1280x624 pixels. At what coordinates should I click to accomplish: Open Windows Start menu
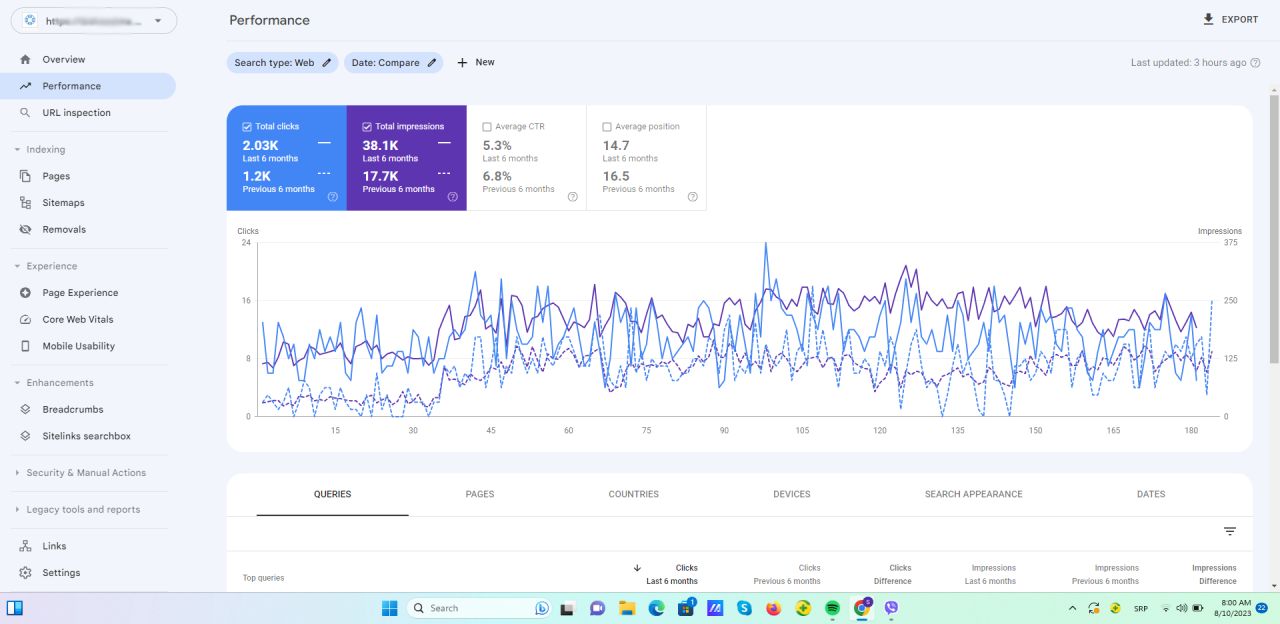[x=389, y=608]
